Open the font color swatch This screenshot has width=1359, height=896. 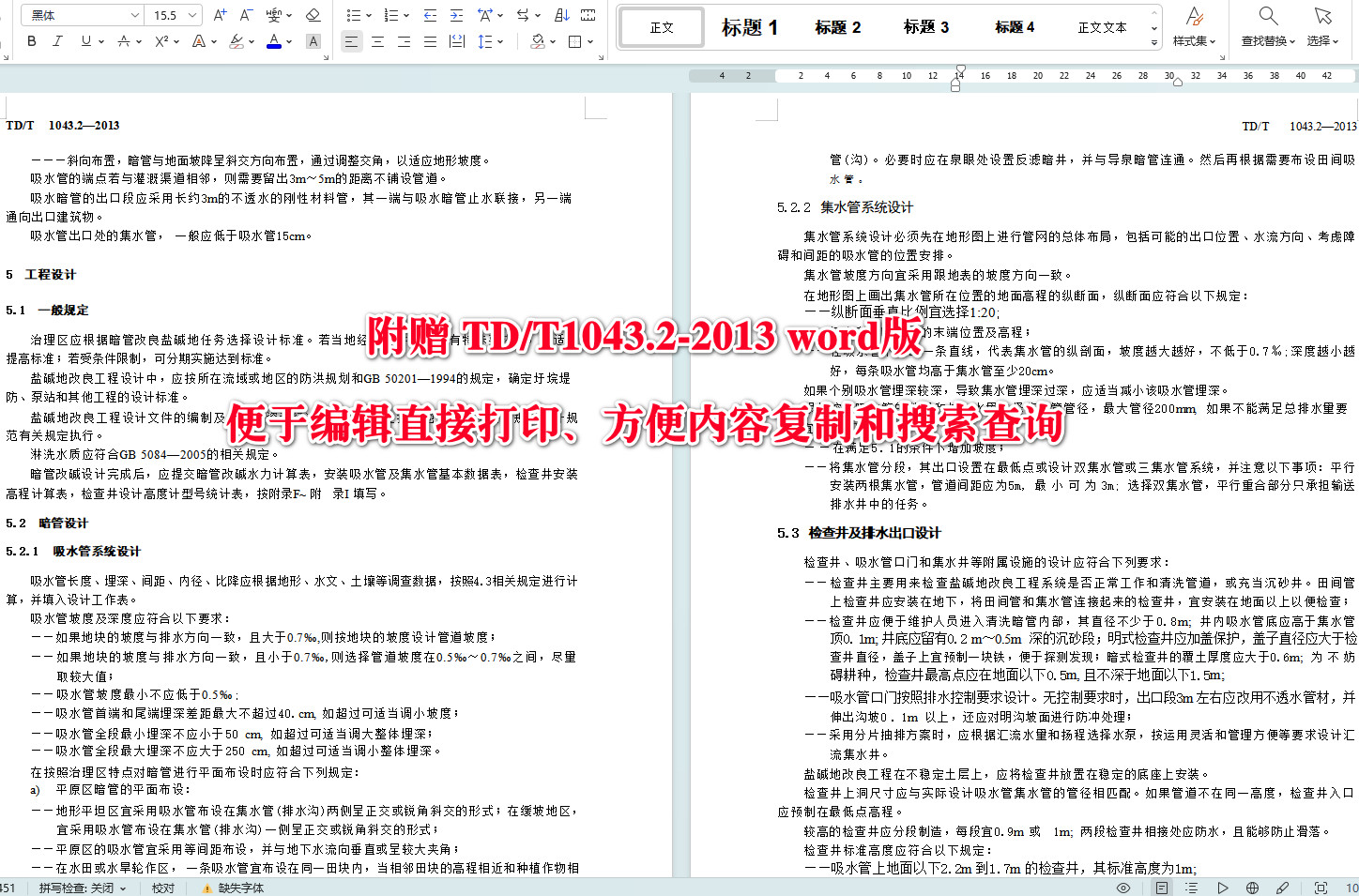pos(272,41)
